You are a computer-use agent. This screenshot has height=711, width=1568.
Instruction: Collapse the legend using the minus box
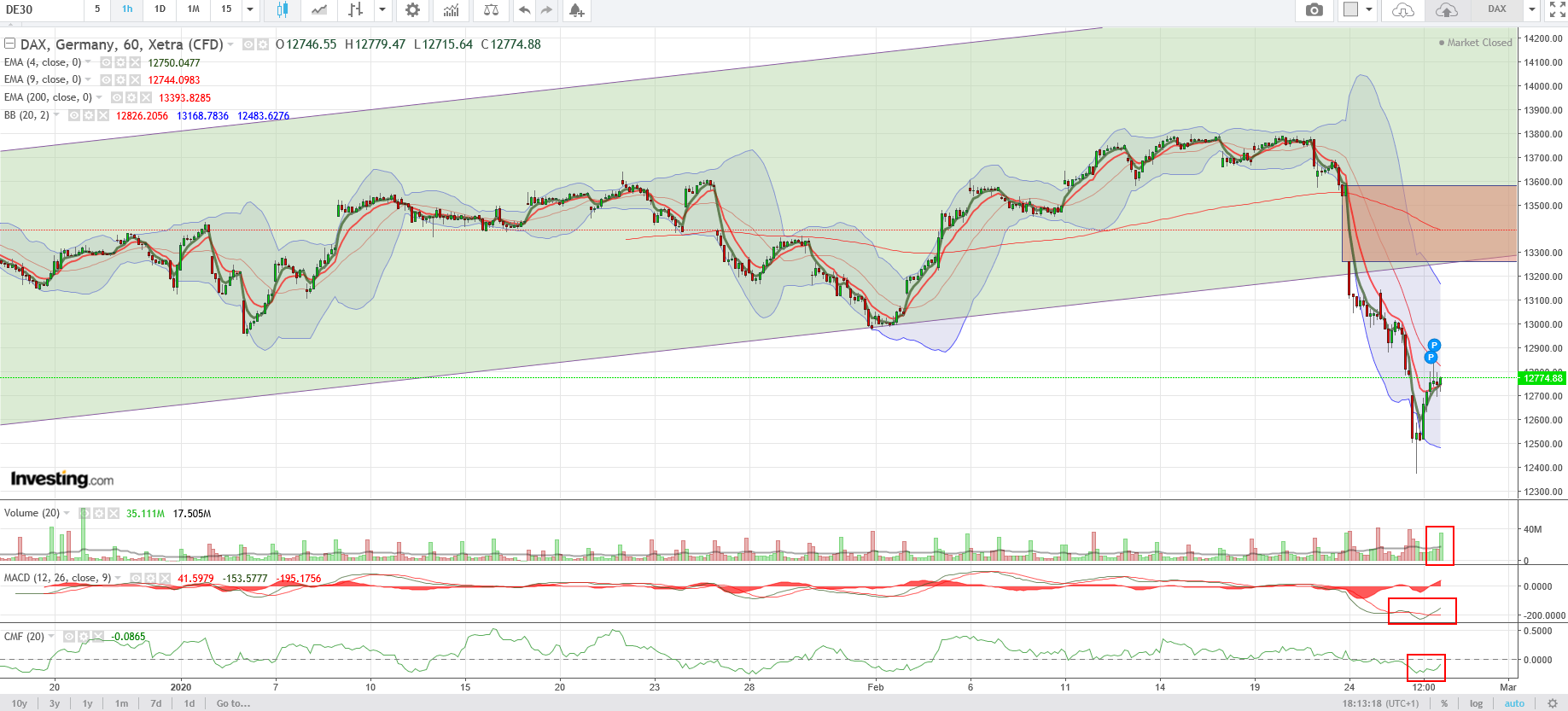(x=10, y=44)
